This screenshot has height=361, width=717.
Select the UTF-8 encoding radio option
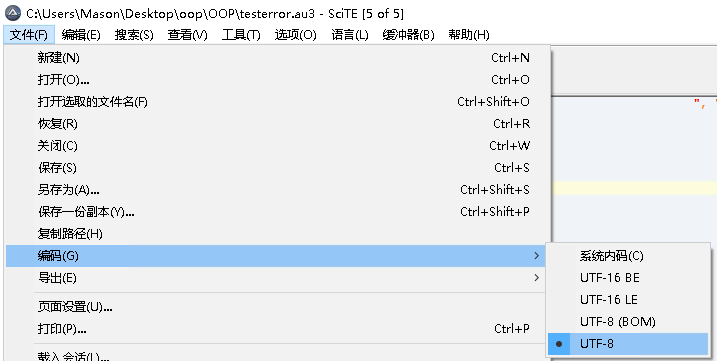coord(628,344)
